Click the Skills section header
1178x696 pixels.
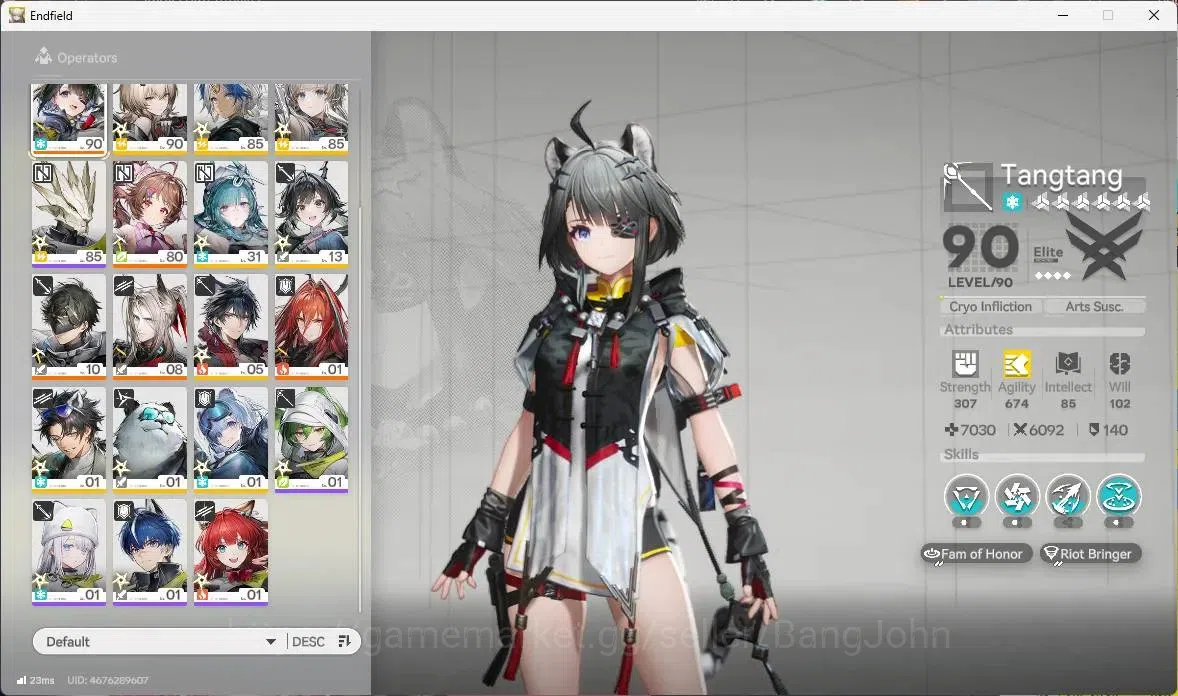click(961, 454)
